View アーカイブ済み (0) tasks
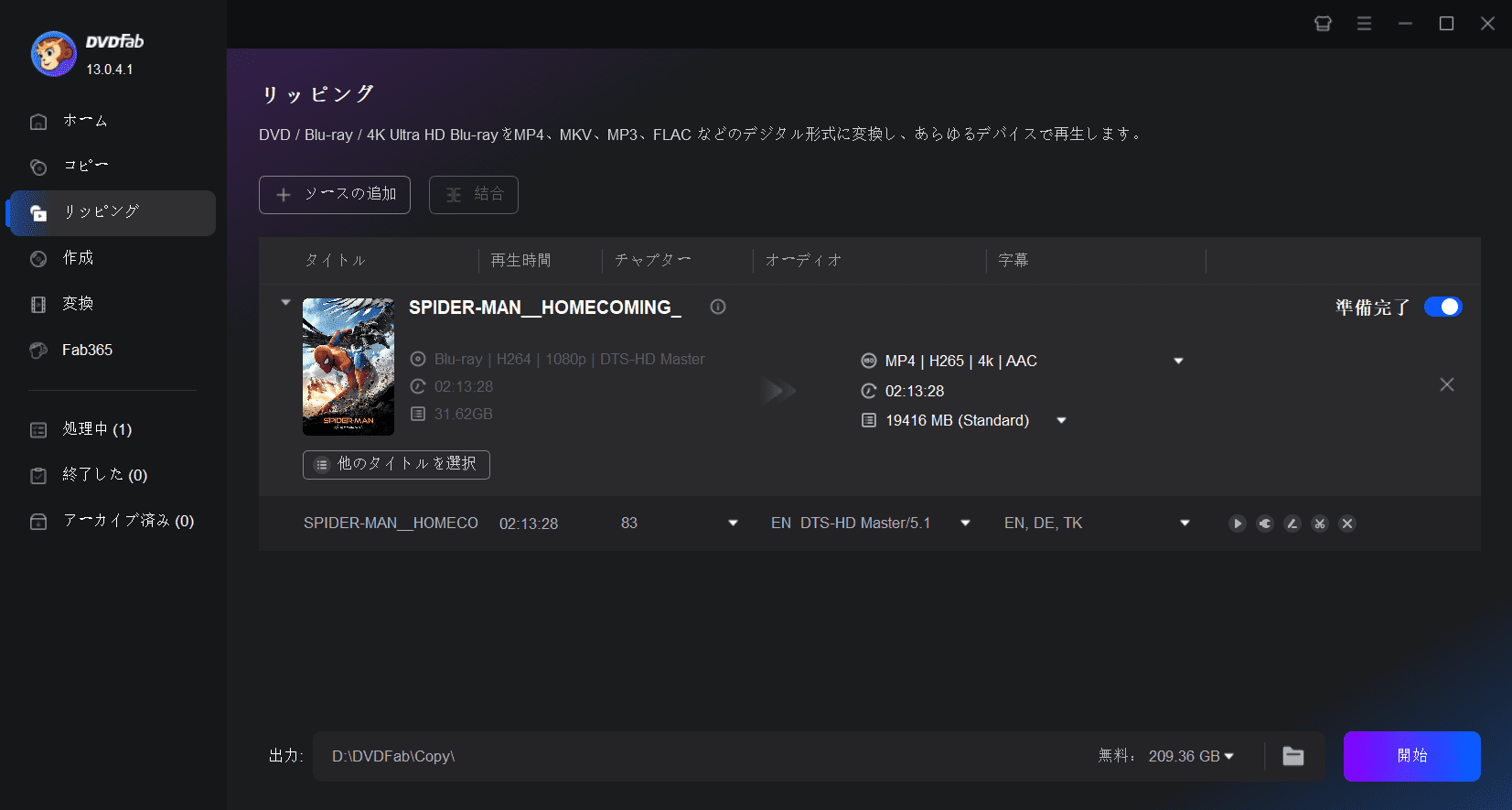This screenshot has height=810, width=1512. [113, 521]
